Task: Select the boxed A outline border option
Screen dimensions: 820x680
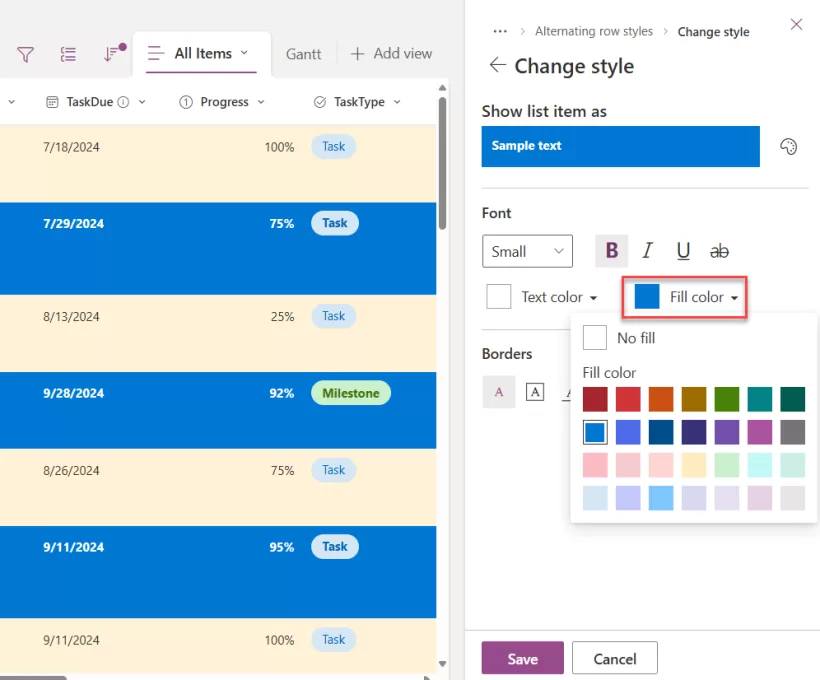Action: (x=535, y=392)
